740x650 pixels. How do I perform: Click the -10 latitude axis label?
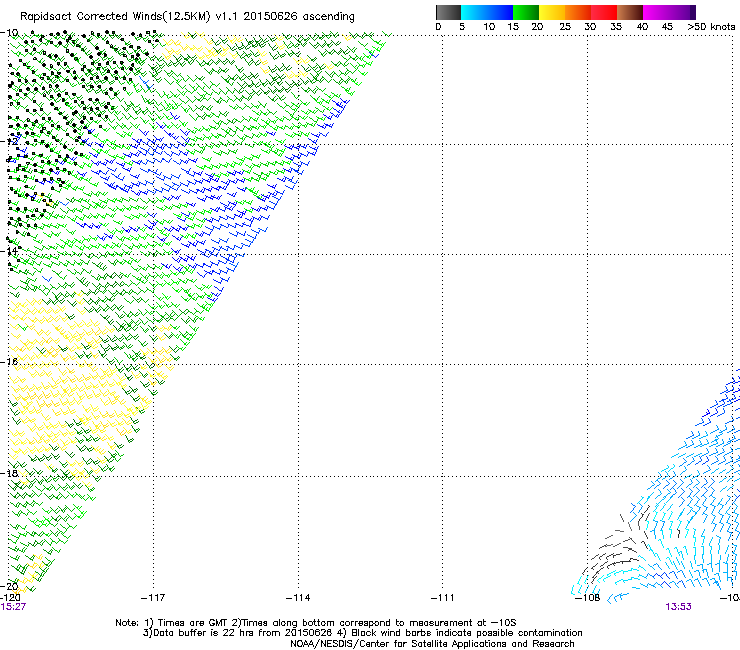[9, 33]
